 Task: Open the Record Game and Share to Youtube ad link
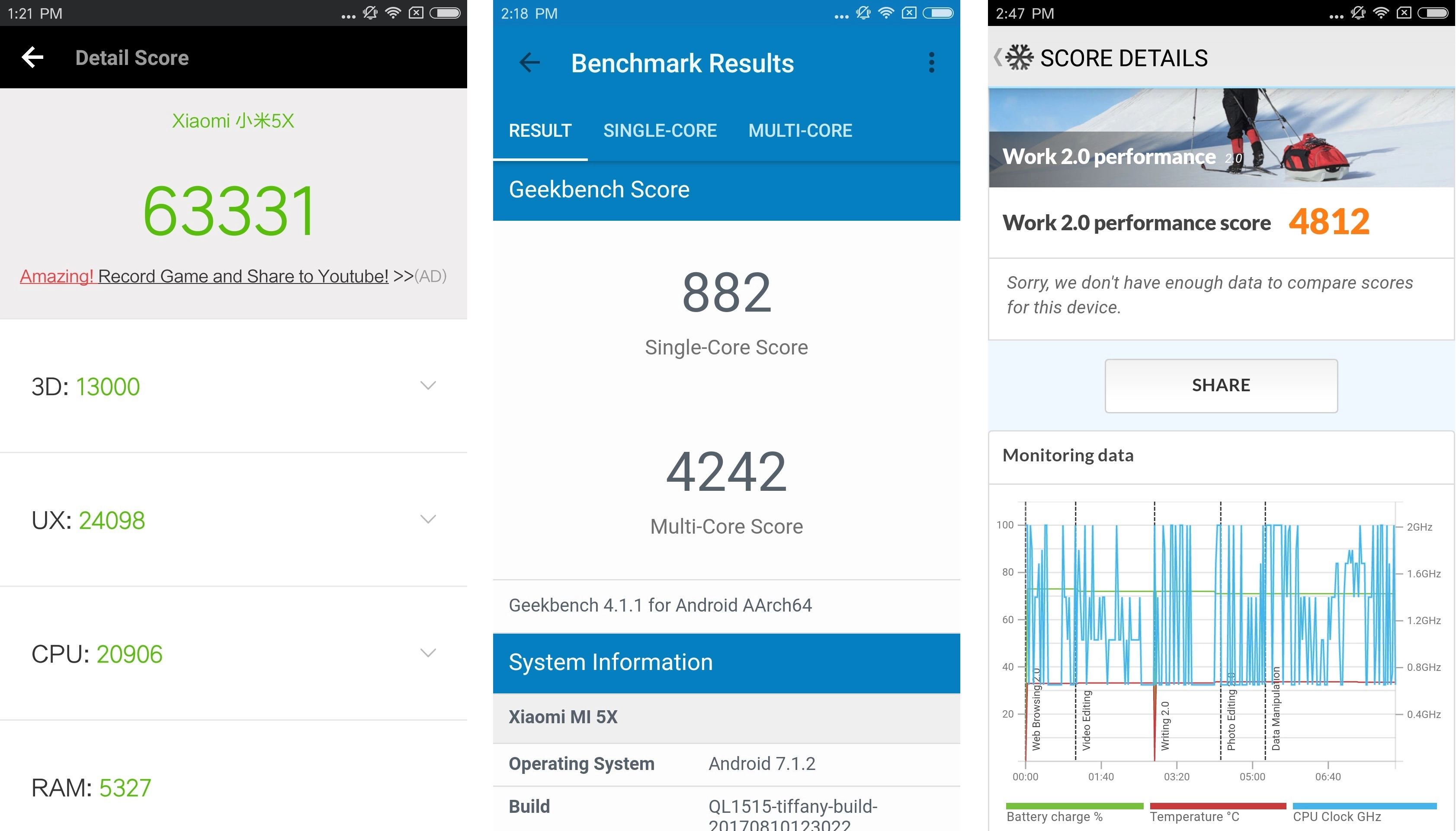click(x=243, y=276)
